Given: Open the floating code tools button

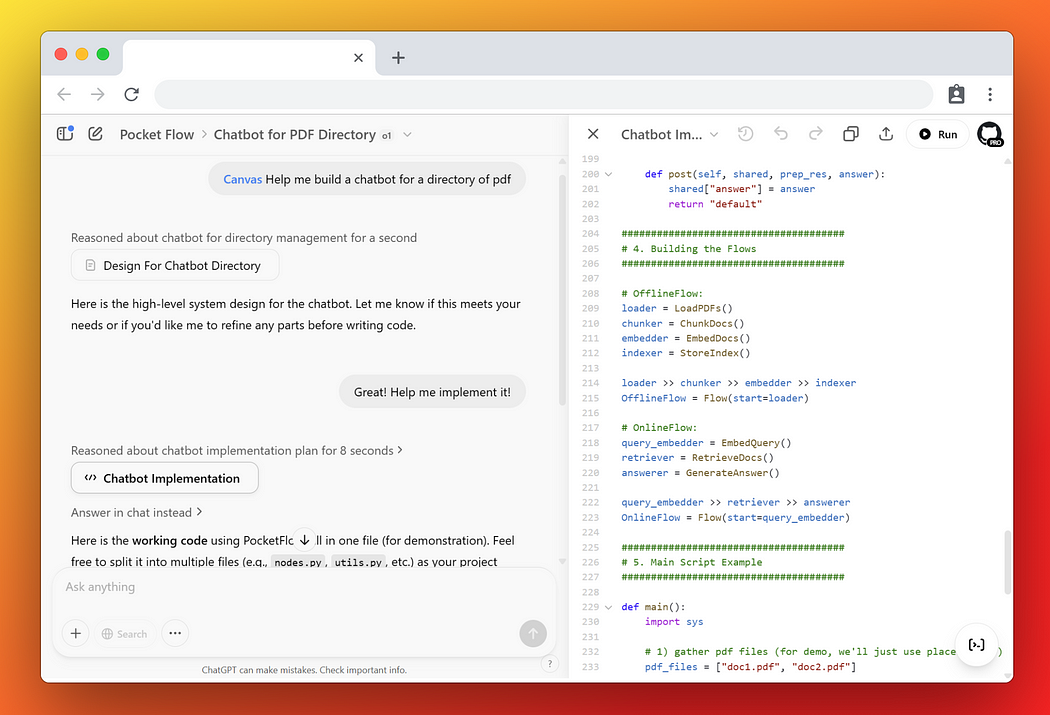Looking at the screenshot, I should pos(977,645).
